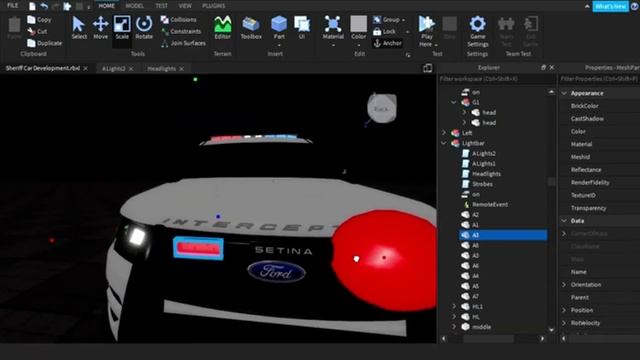Switch to the PLUGINS ribbon tab
Image resolution: width=640 pixels, height=360 pixels.
tap(213, 6)
